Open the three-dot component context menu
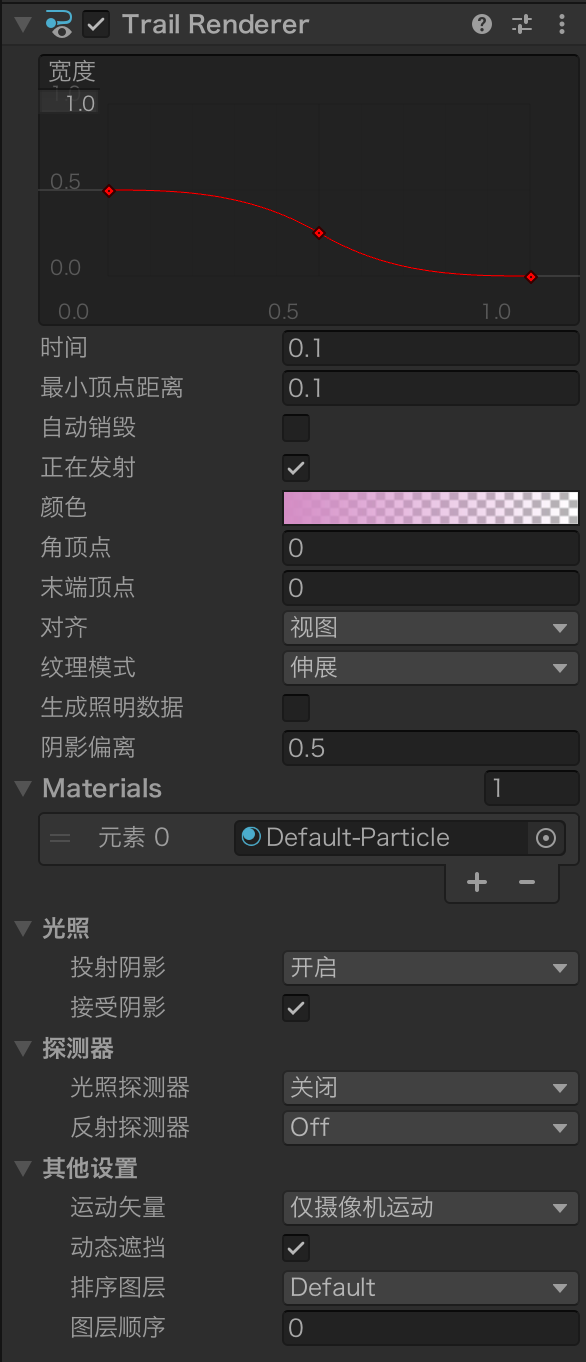The width and height of the screenshot is (586, 1362). click(x=562, y=24)
